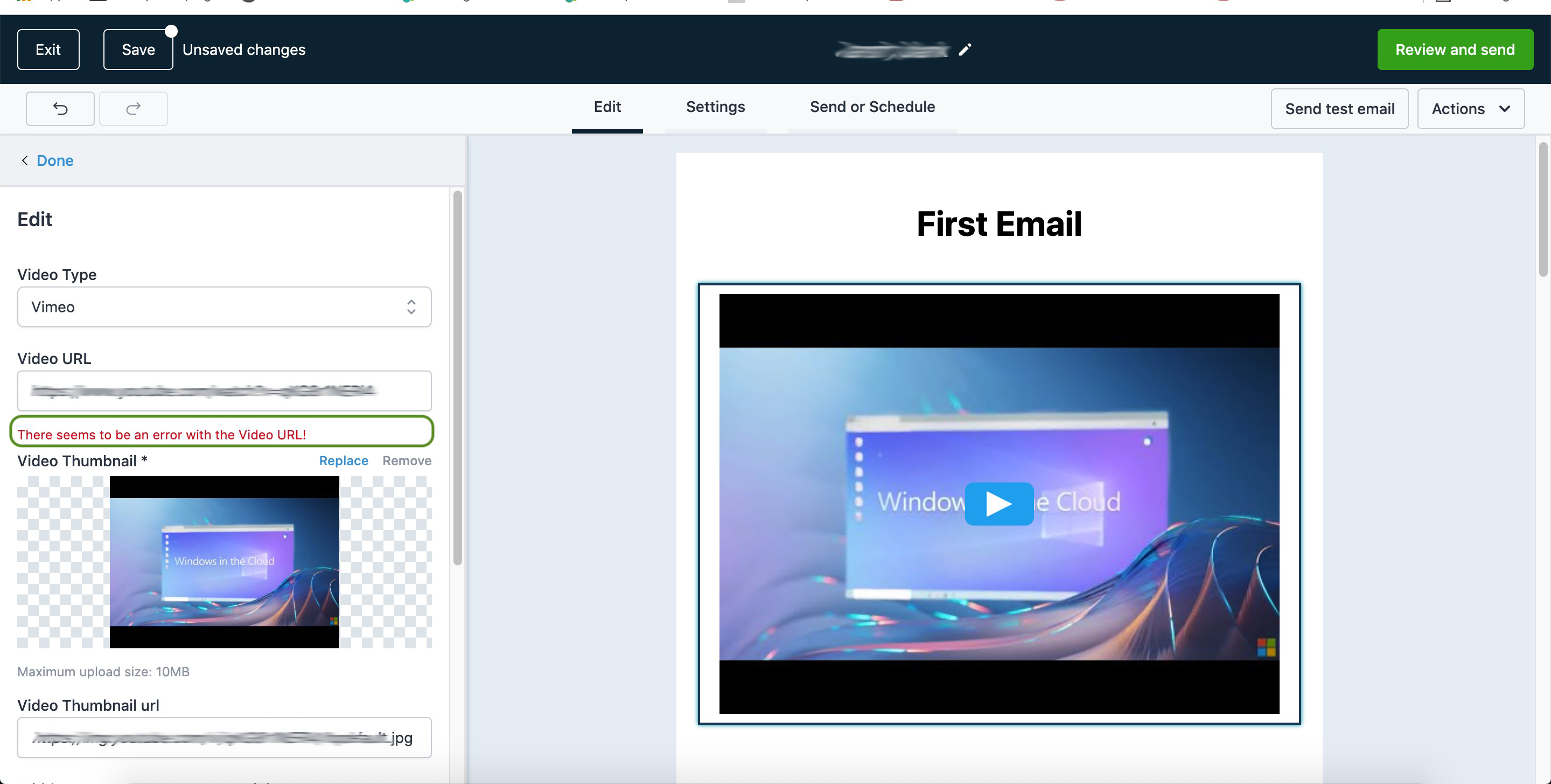Click the redo arrow button
Viewport: 1551px width, 784px height.
133,108
